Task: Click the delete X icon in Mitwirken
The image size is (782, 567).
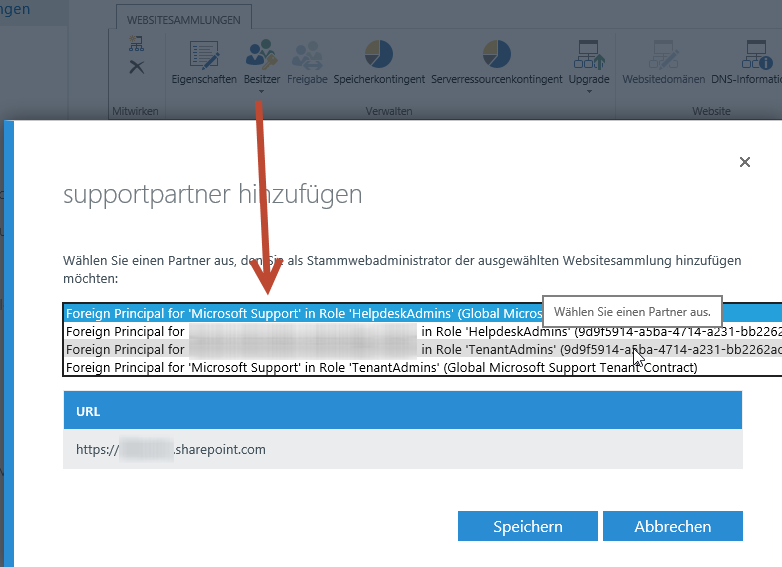Action: pyautogui.click(x=137, y=67)
